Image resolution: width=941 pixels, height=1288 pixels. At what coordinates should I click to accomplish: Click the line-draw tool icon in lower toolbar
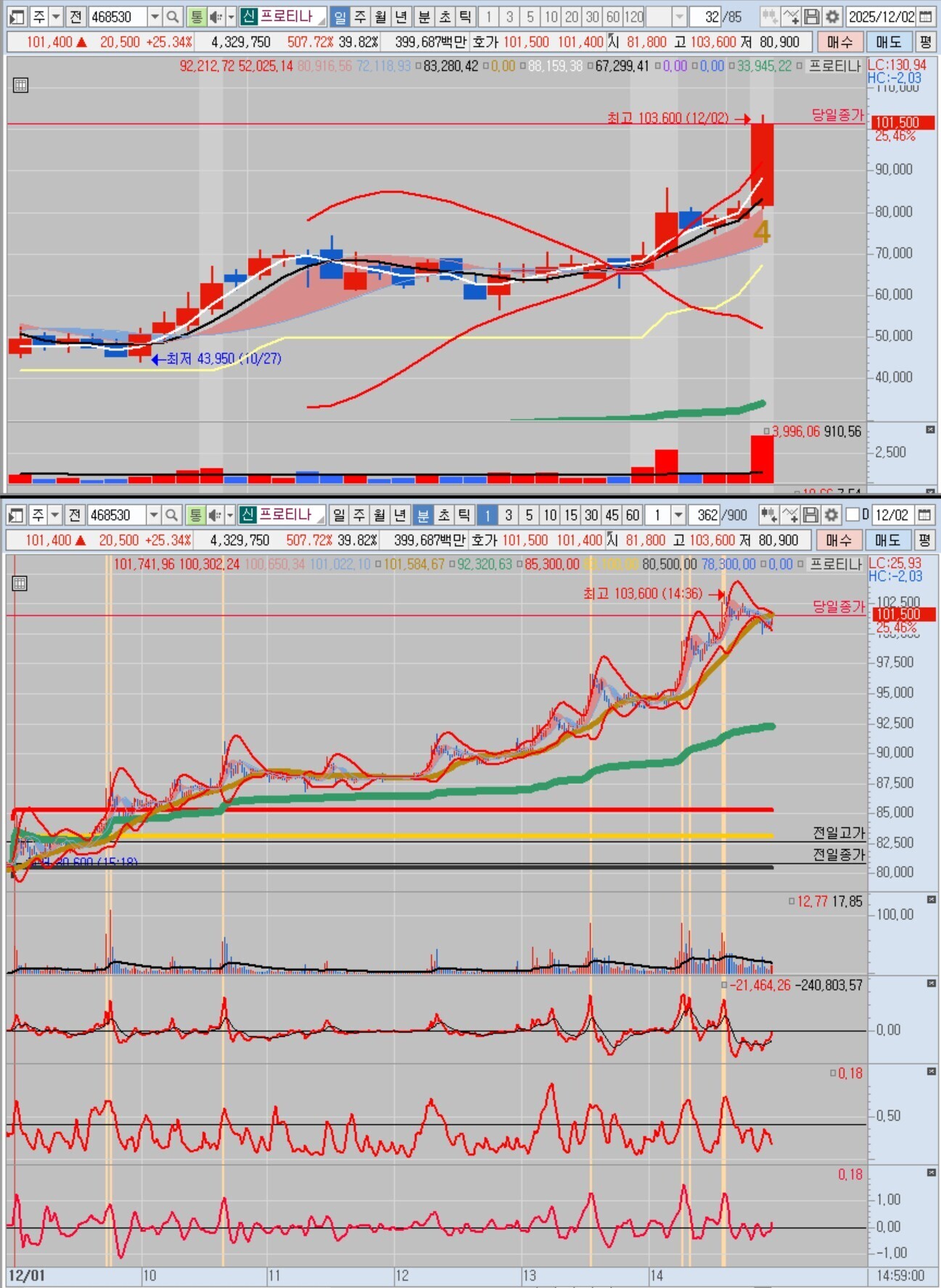click(x=790, y=515)
